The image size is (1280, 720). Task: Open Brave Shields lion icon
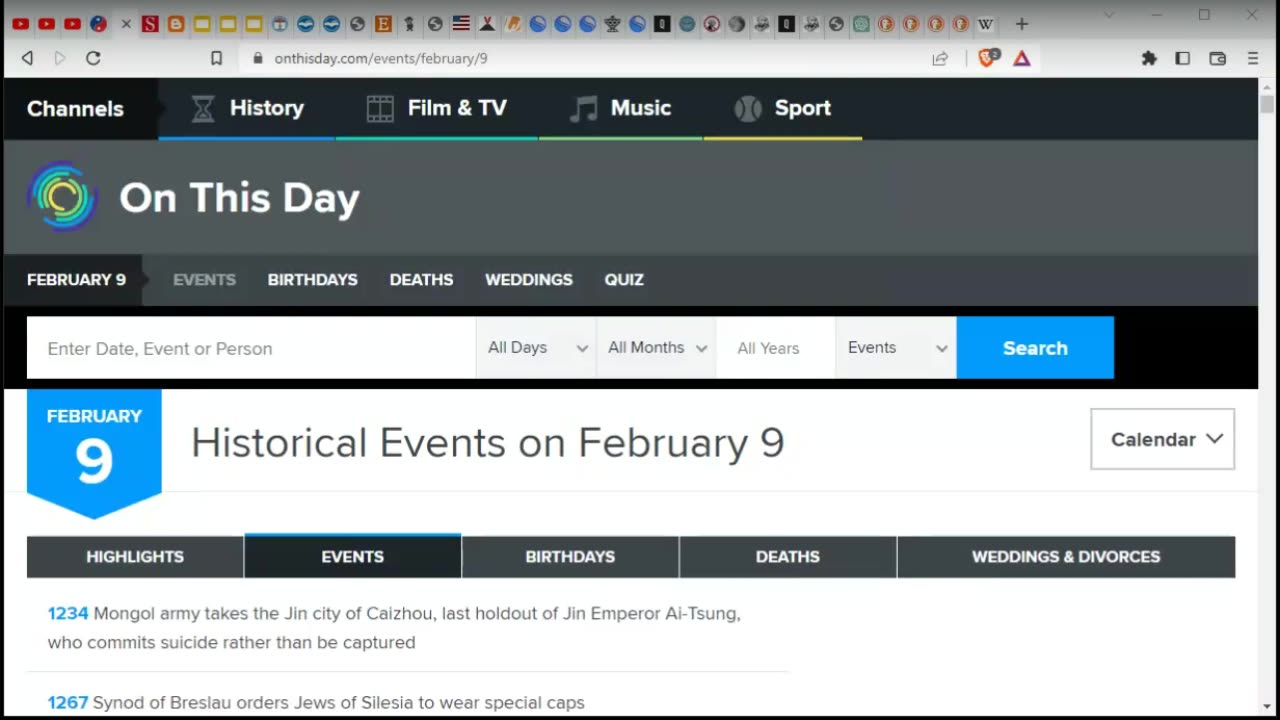988,58
